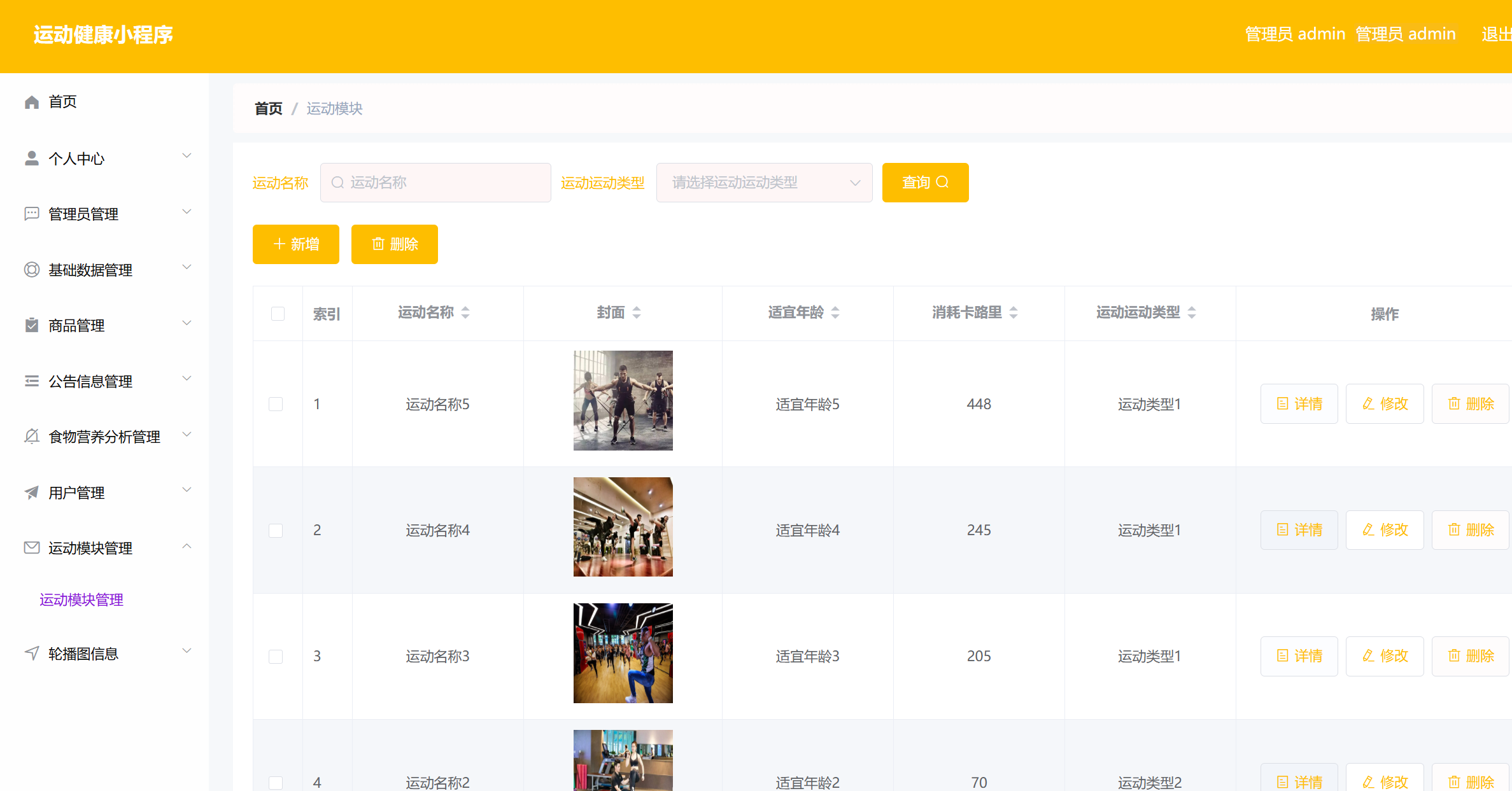Check the select-all checkbox in table header

(277, 313)
